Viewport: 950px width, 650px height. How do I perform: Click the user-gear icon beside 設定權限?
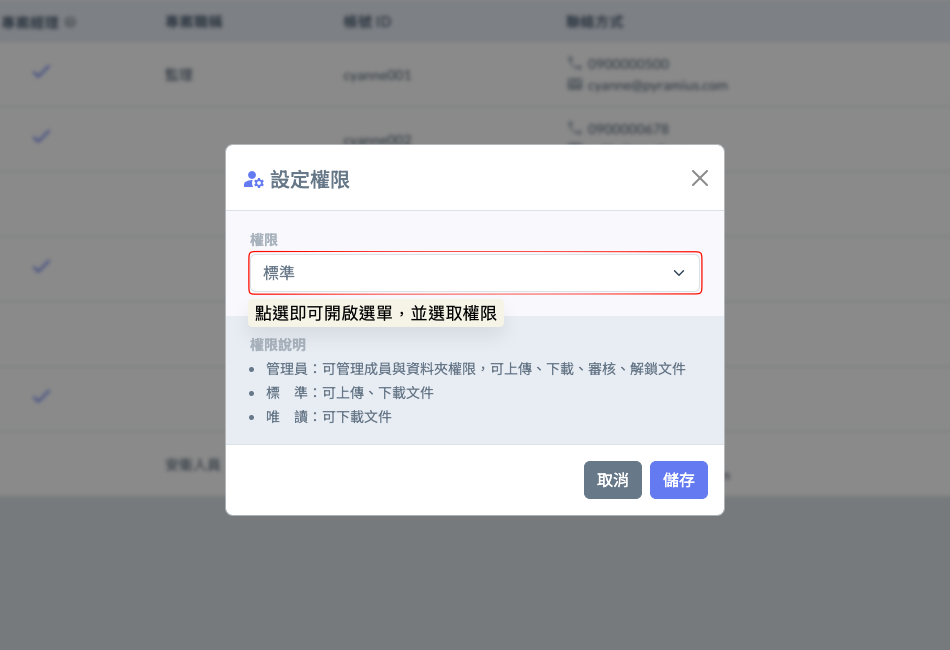coord(254,180)
